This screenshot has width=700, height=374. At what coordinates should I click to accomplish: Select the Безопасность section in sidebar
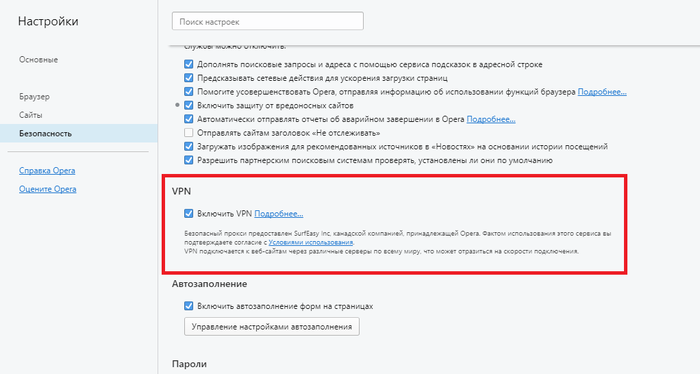coord(79,133)
